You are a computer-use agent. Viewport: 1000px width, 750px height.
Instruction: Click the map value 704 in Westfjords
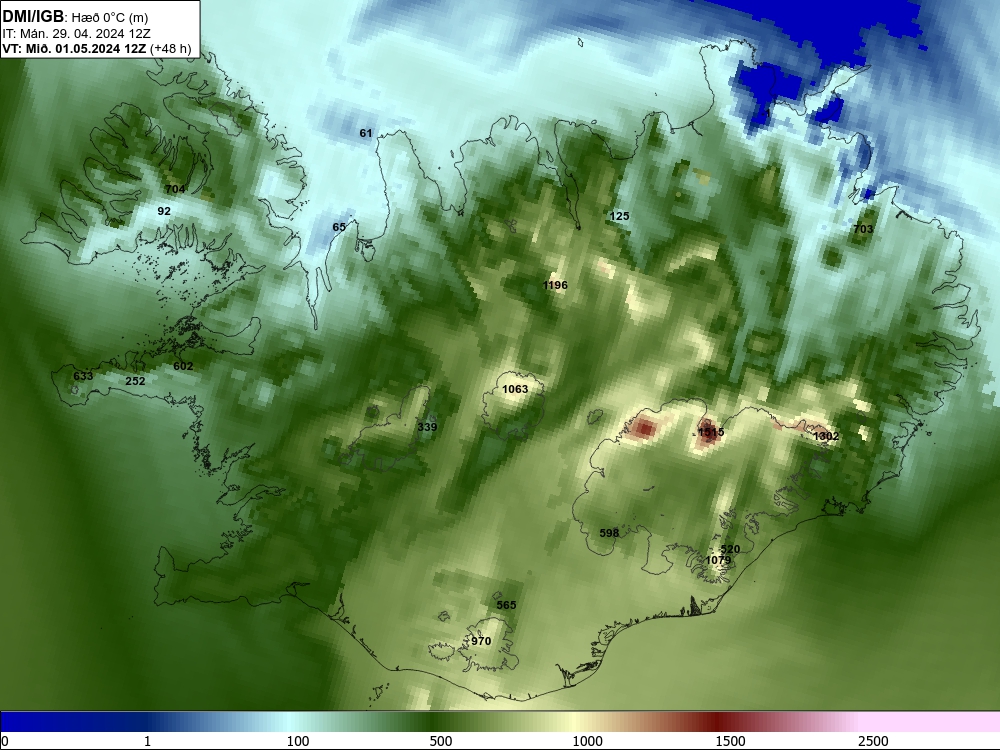[175, 189]
